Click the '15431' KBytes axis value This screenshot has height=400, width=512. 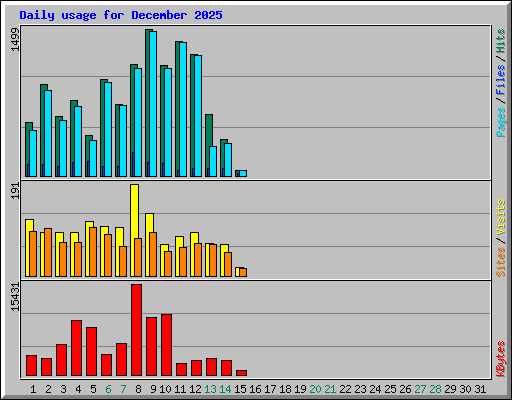15,297
